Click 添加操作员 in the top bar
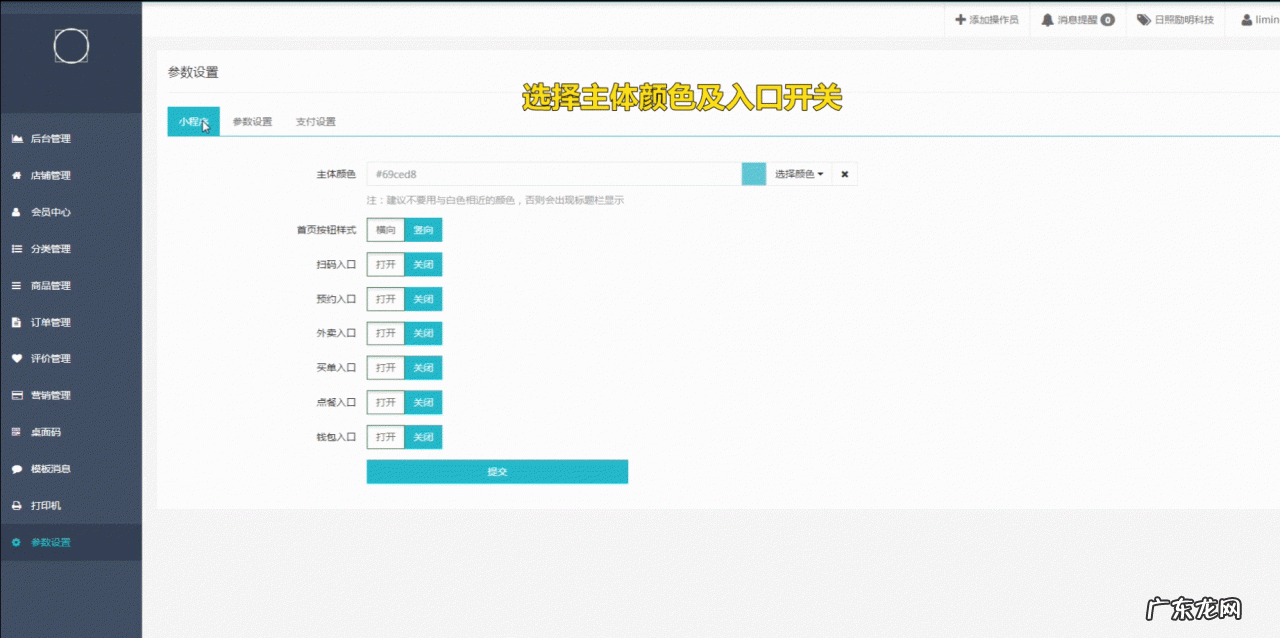 coord(986,19)
